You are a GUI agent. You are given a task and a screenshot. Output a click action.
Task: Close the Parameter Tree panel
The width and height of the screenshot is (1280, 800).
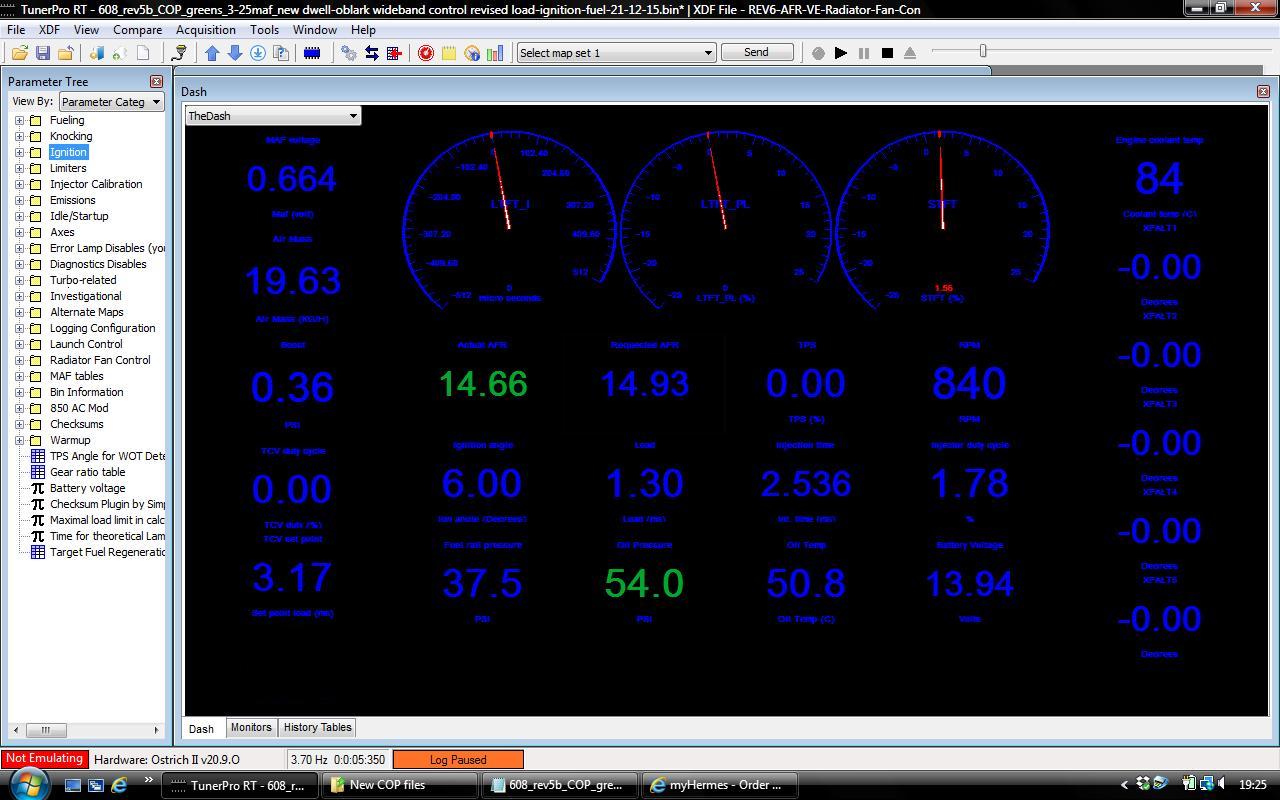pyautogui.click(x=156, y=81)
